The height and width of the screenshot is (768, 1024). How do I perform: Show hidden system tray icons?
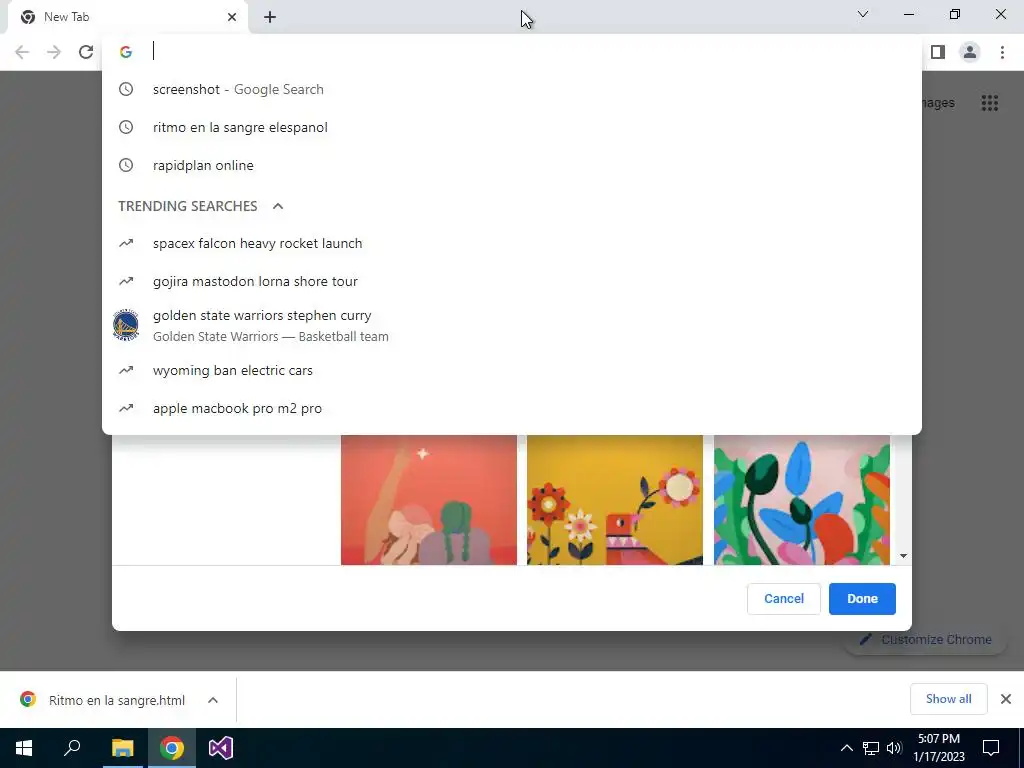tap(846, 748)
